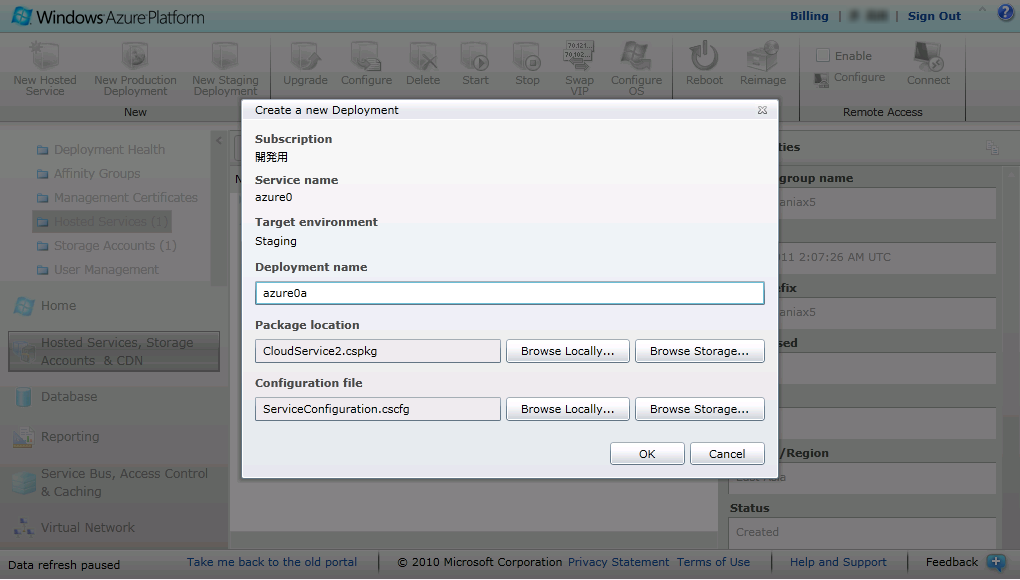Click Take me back to old portal

click(272, 562)
